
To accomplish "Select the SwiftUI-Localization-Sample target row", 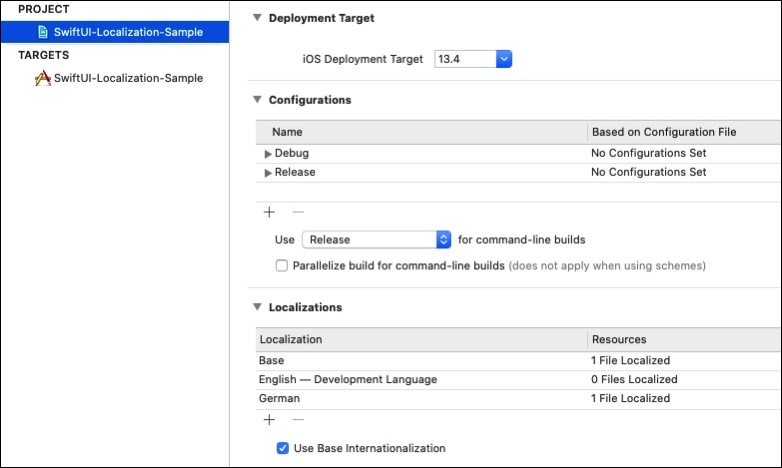I will click(115, 78).
